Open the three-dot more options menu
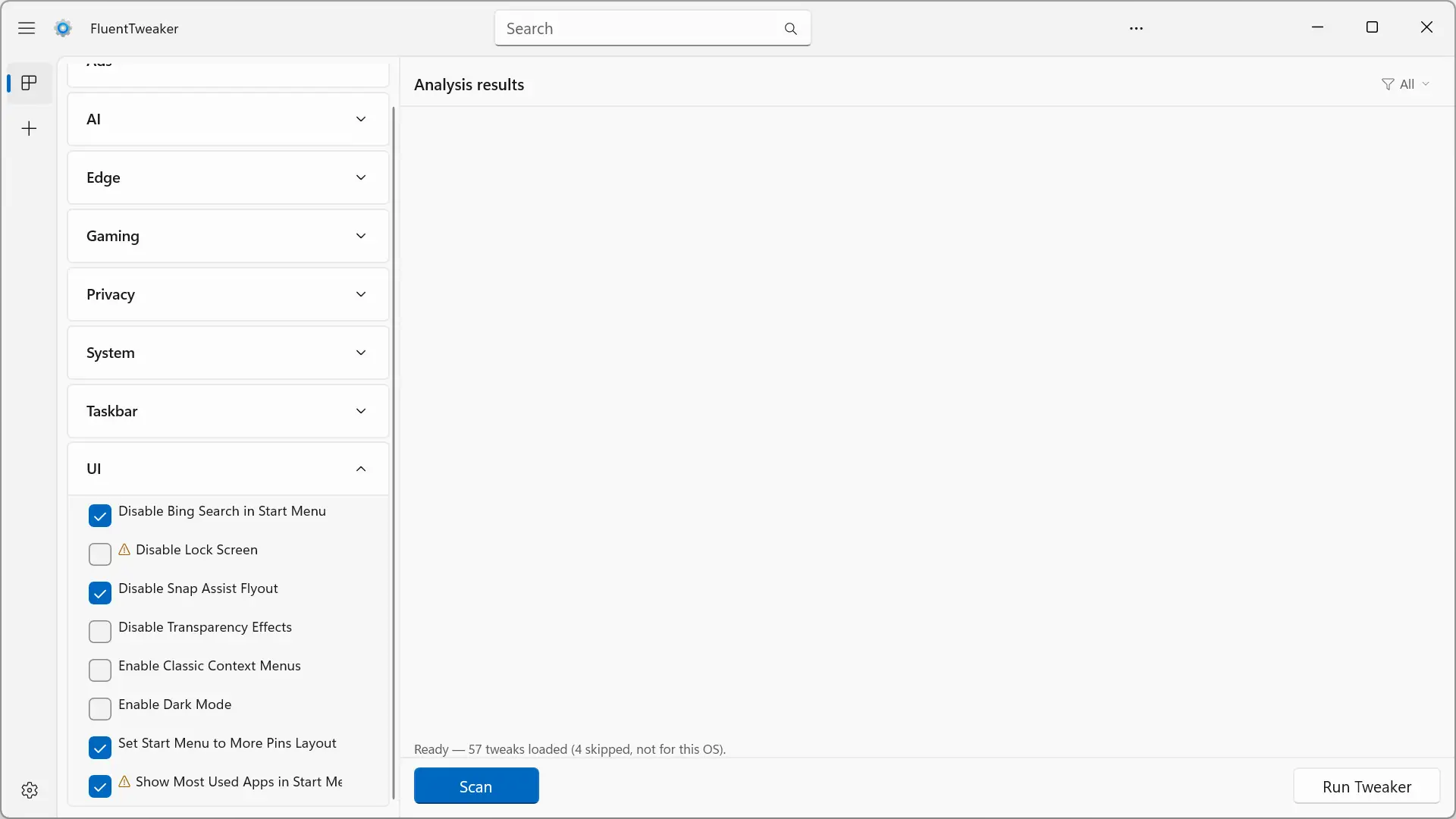 click(1136, 28)
